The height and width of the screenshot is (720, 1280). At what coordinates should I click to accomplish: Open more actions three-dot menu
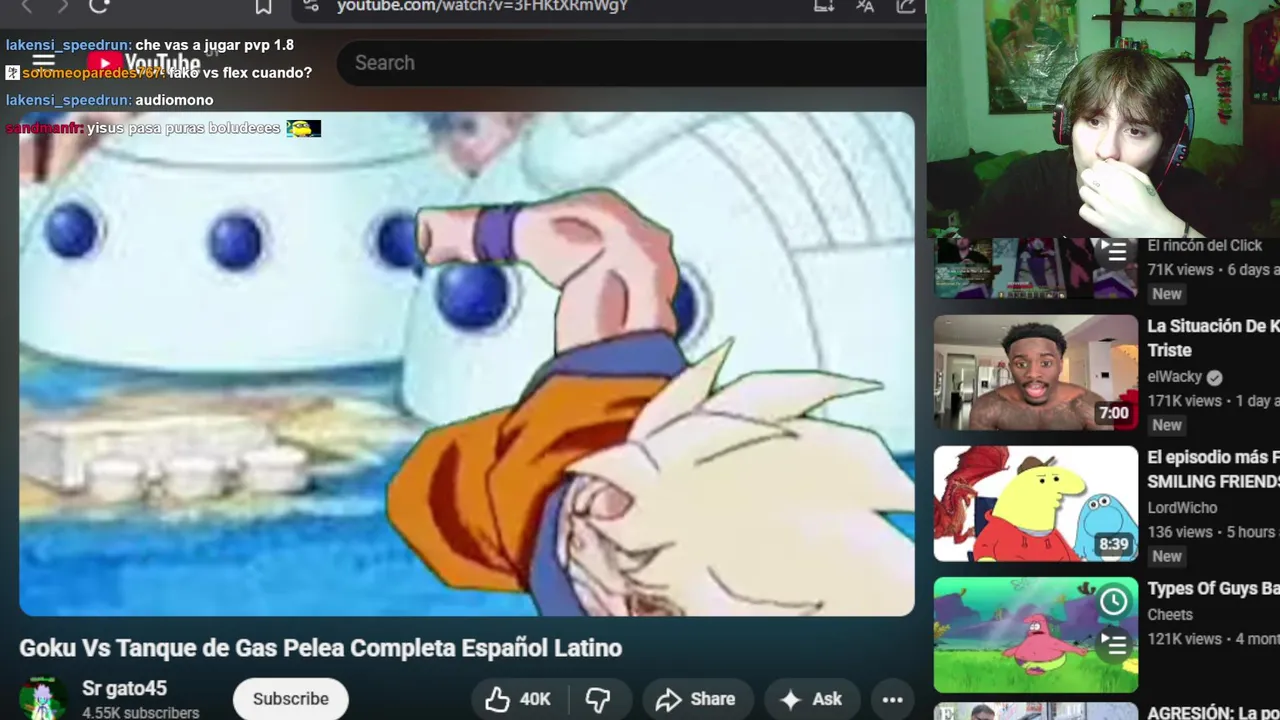pos(892,700)
